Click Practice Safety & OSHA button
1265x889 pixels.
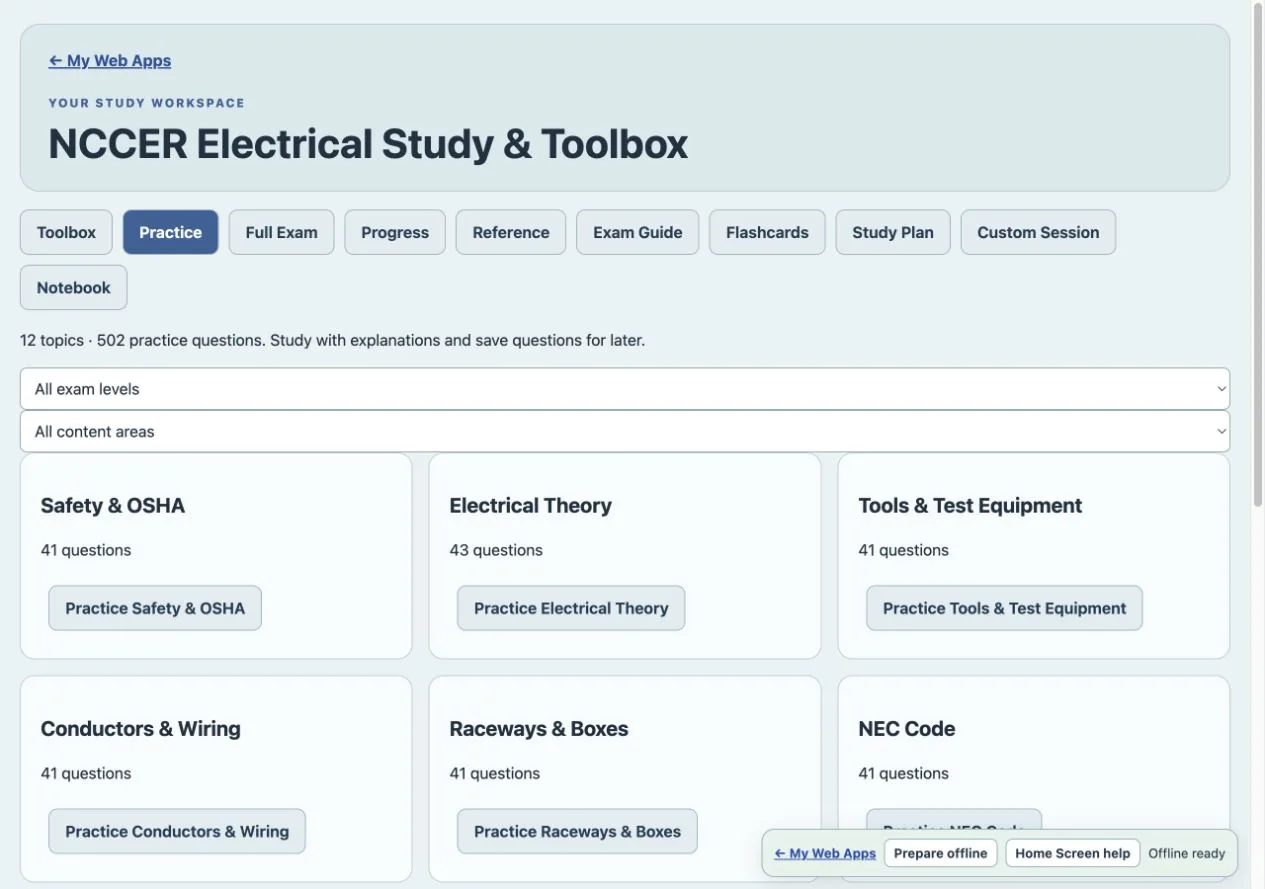(x=155, y=608)
